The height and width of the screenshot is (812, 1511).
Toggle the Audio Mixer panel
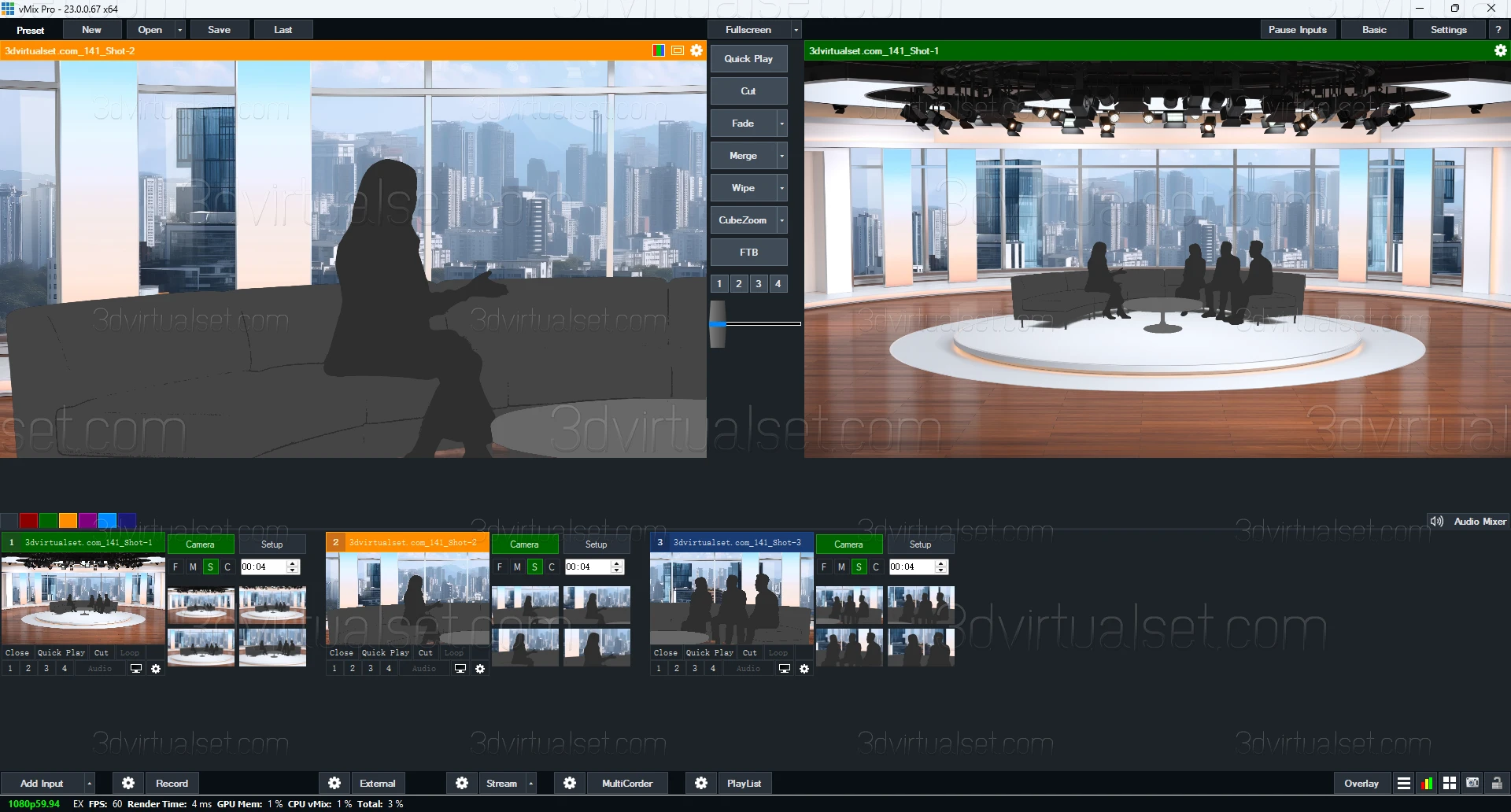(x=1469, y=521)
